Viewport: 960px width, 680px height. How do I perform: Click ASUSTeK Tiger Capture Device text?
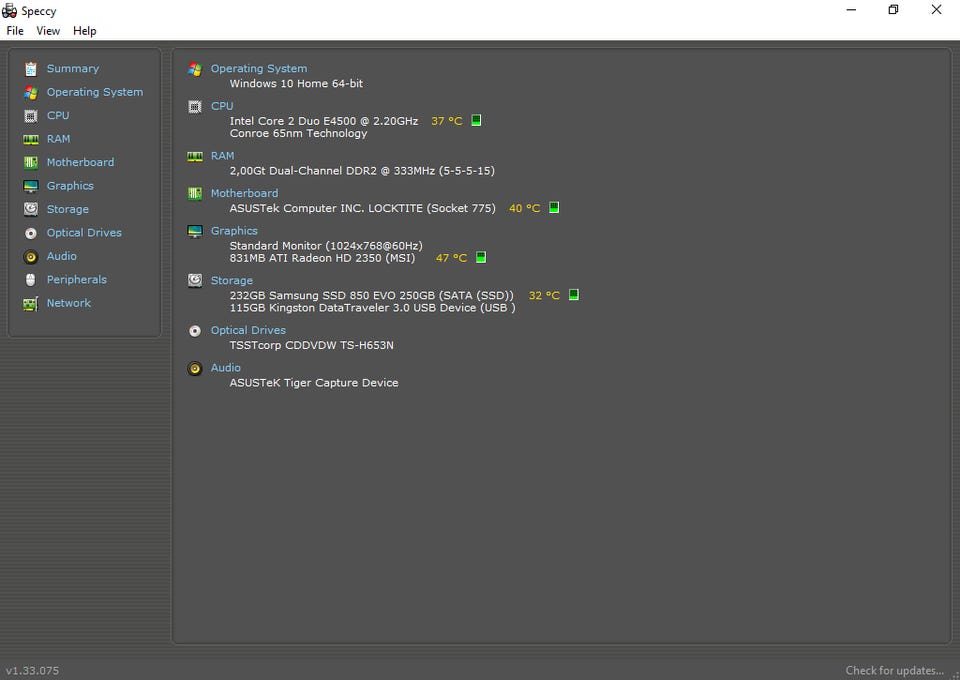(314, 383)
